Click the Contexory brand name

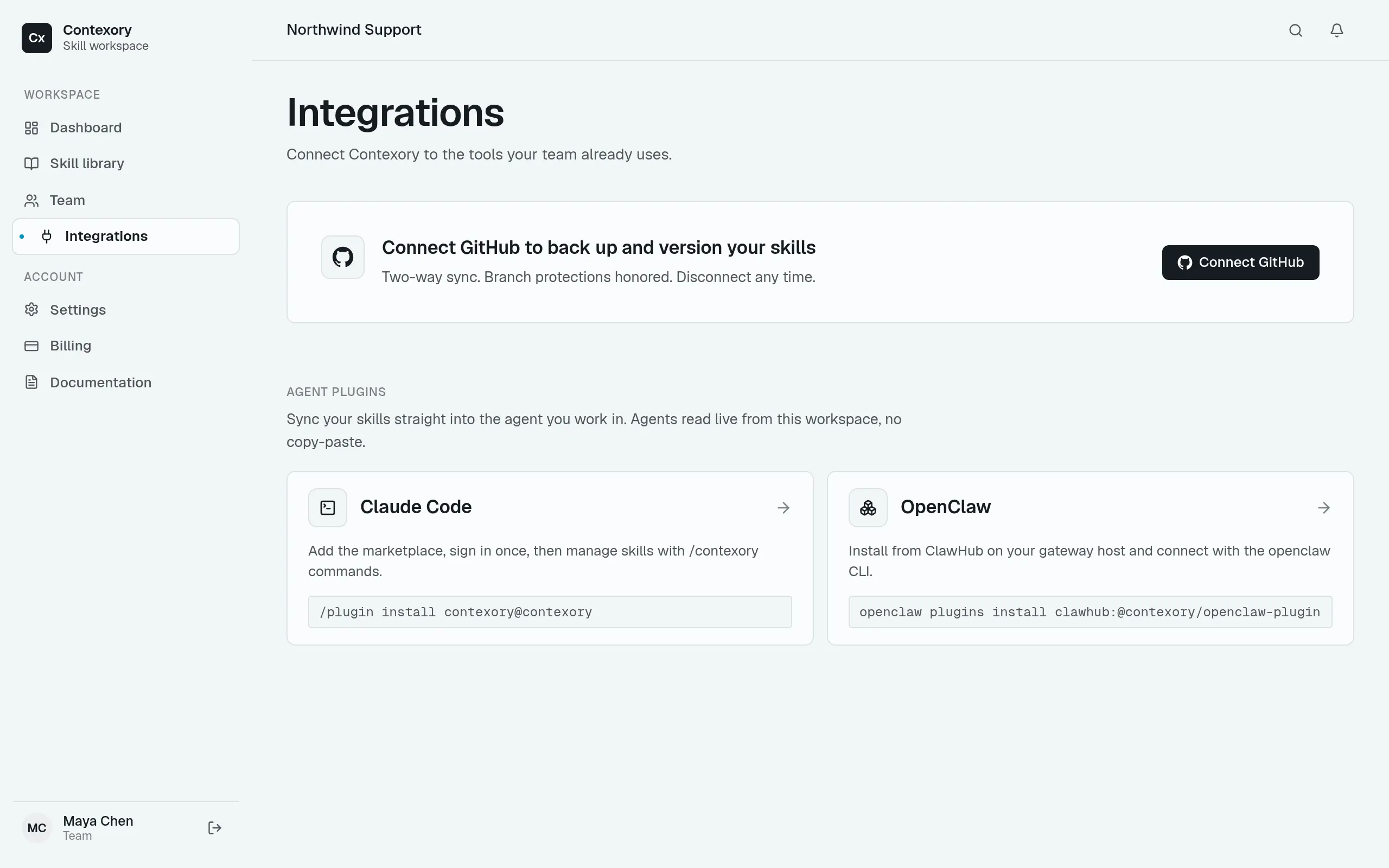[98, 30]
